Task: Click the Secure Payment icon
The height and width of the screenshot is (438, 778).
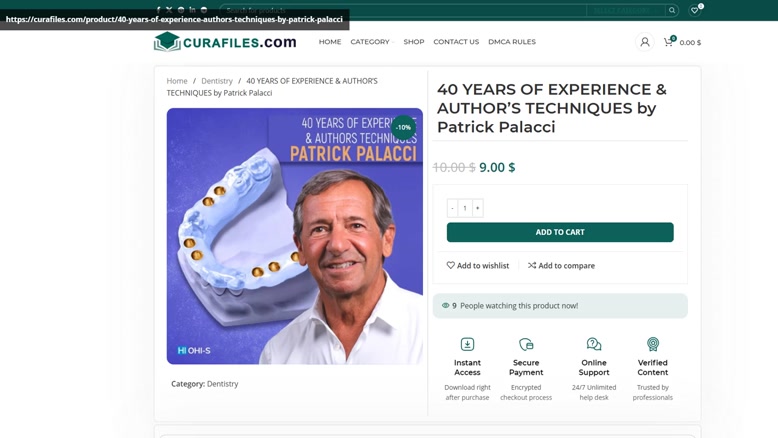Action: point(526,344)
